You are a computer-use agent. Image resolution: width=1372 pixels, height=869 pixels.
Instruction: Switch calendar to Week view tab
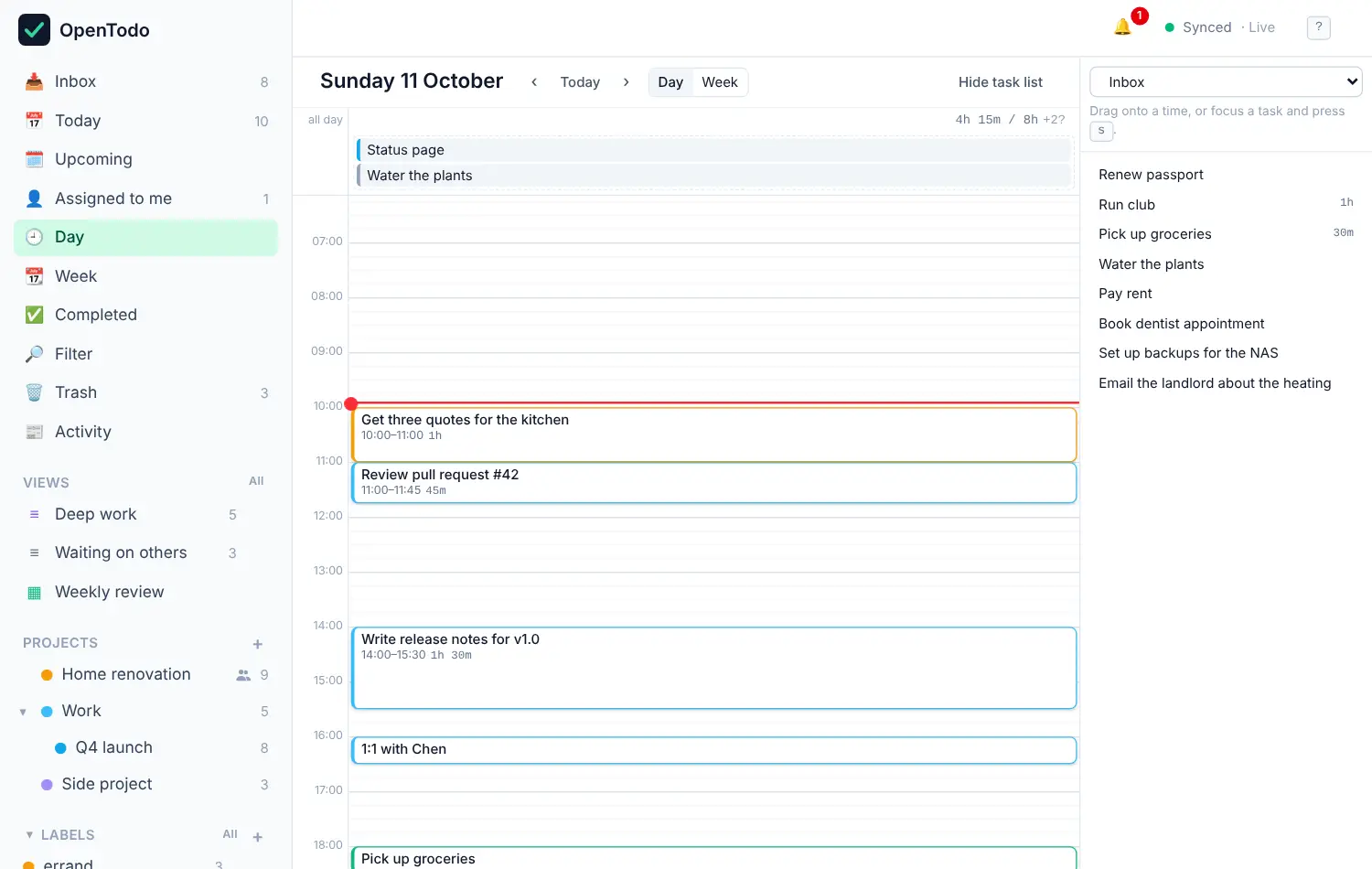720,82
